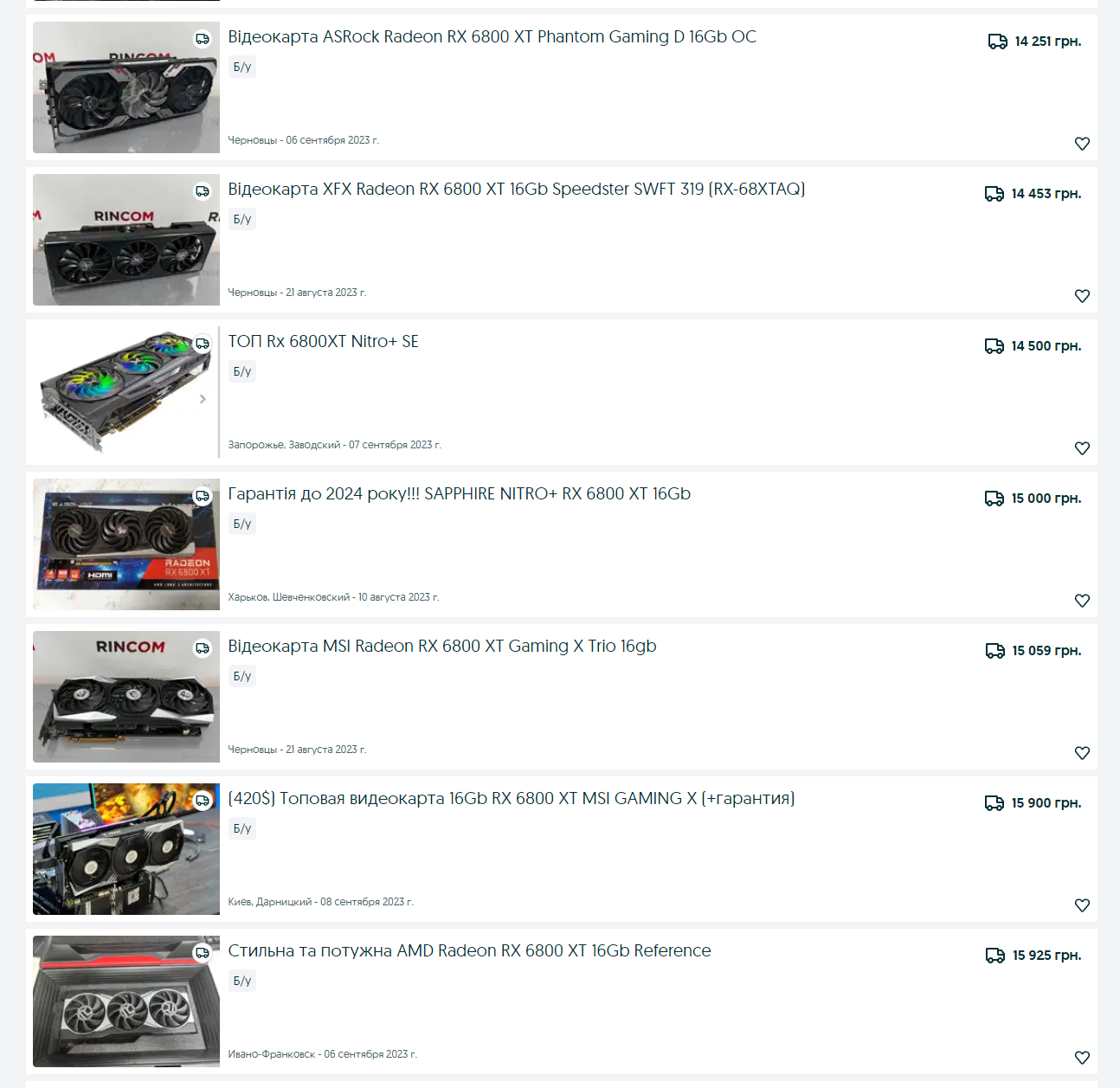The height and width of the screenshot is (1088, 1120).
Task: Show next photo of Nitro+ SE card
Action: click(x=203, y=399)
